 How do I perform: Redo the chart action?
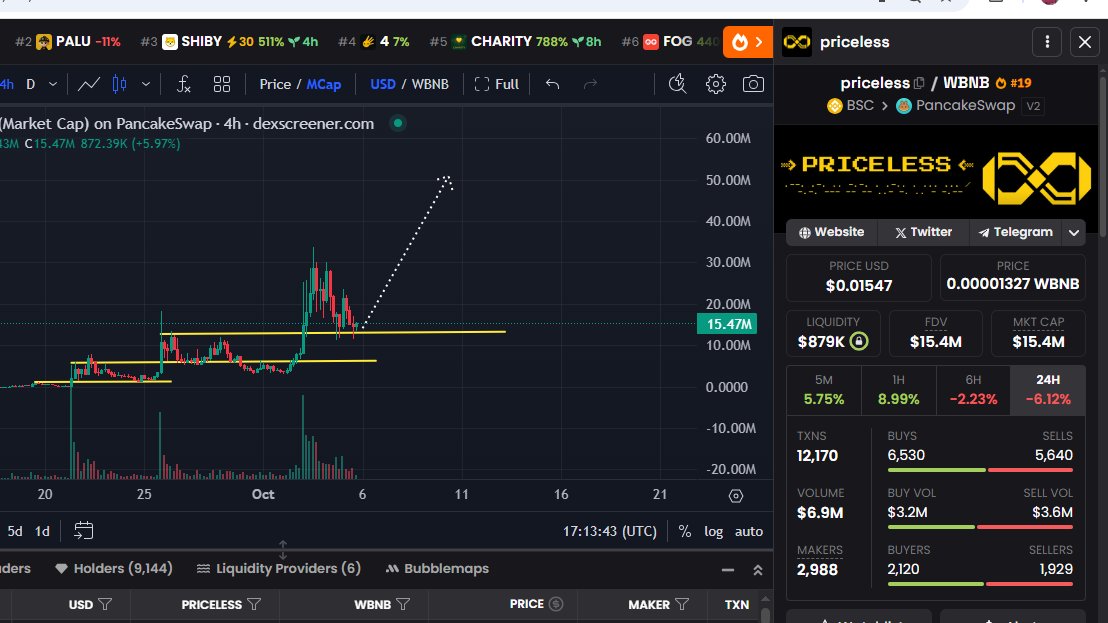point(590,84)
